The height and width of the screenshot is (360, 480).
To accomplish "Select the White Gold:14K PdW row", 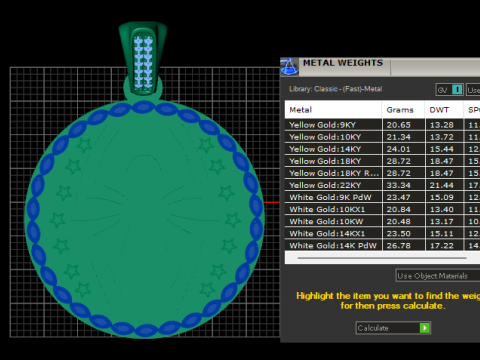I will (382, 245).
